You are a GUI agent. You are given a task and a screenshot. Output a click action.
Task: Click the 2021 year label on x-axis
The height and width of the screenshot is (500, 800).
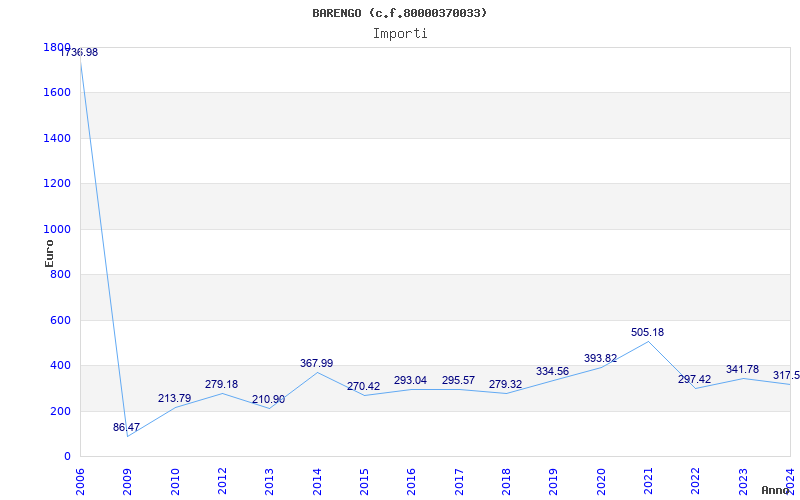(x=648, y=482)
